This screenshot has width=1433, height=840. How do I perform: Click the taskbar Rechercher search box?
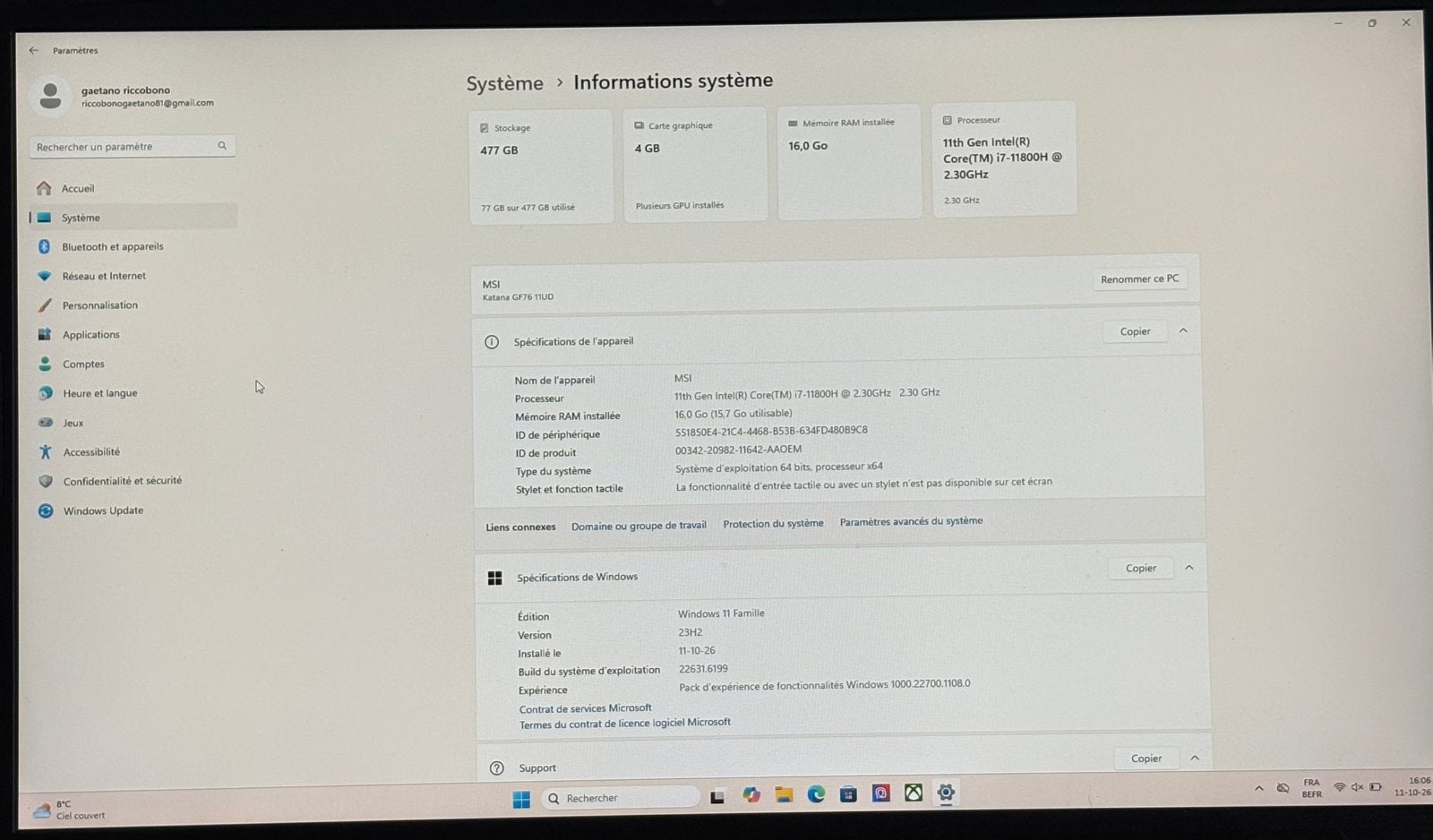pyautogui.click(x=620, y=797)
